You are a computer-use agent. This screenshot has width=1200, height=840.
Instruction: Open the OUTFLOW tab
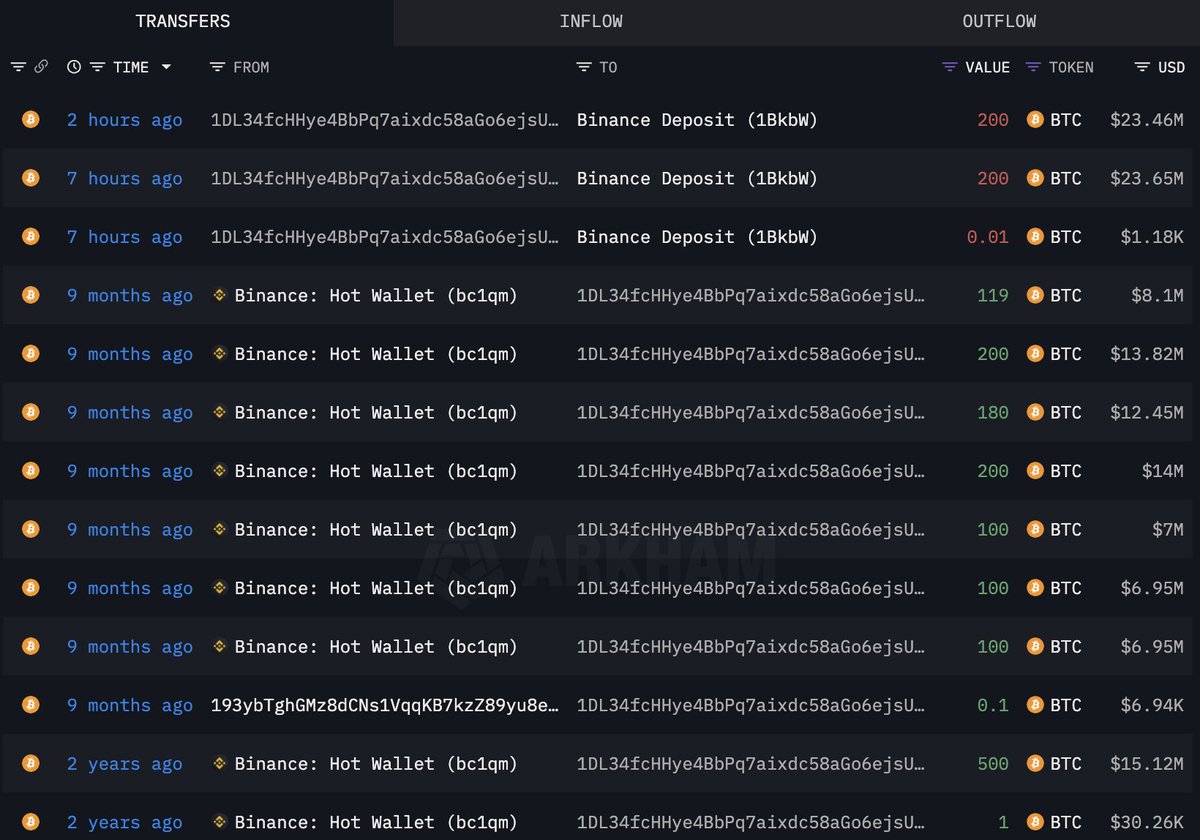(999, 21)
